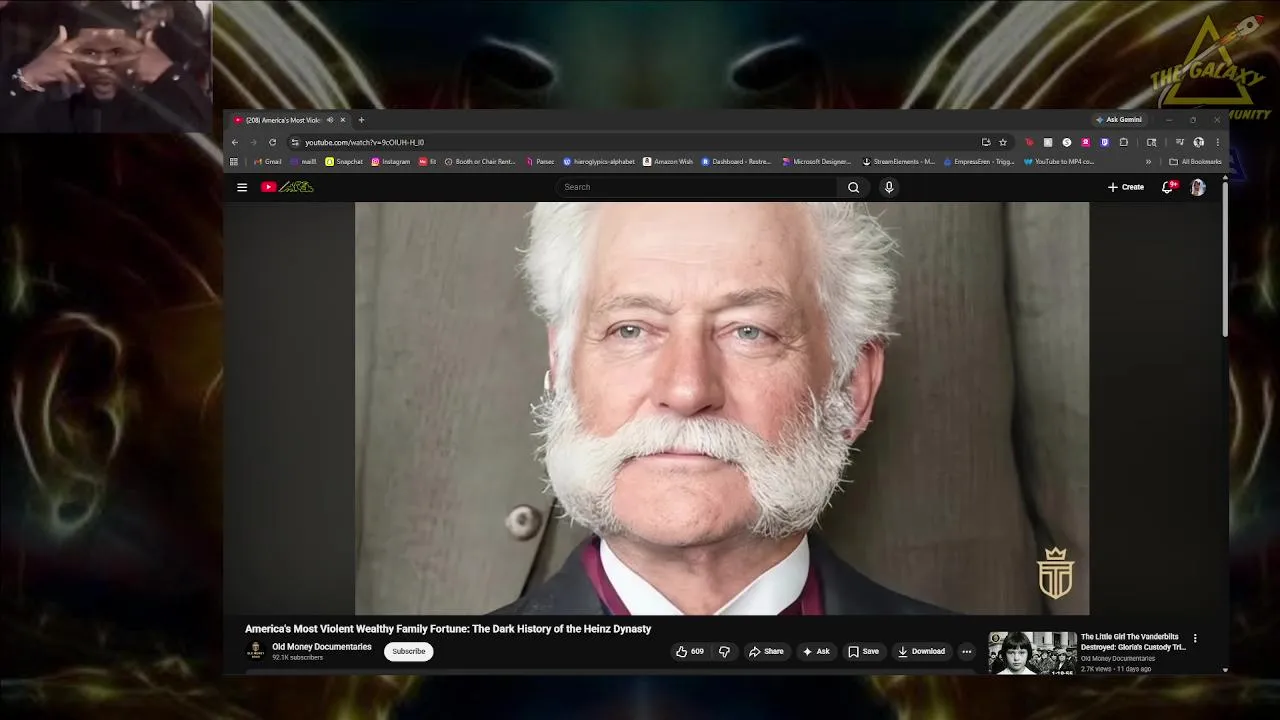This screenshot has height=720, width=1280.
Task: Reload the YouTube page
Action: (272, 142)
